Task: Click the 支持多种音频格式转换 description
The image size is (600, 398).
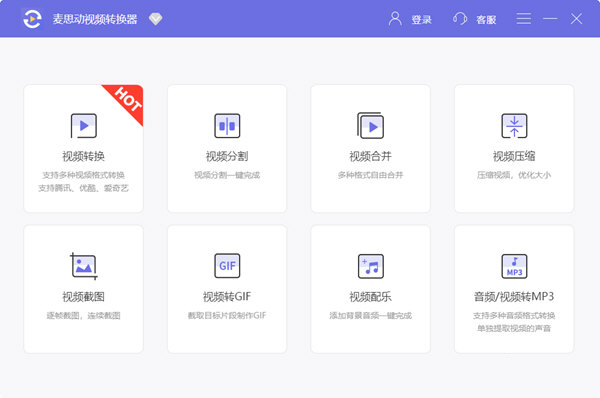Action: pos(514,316)
